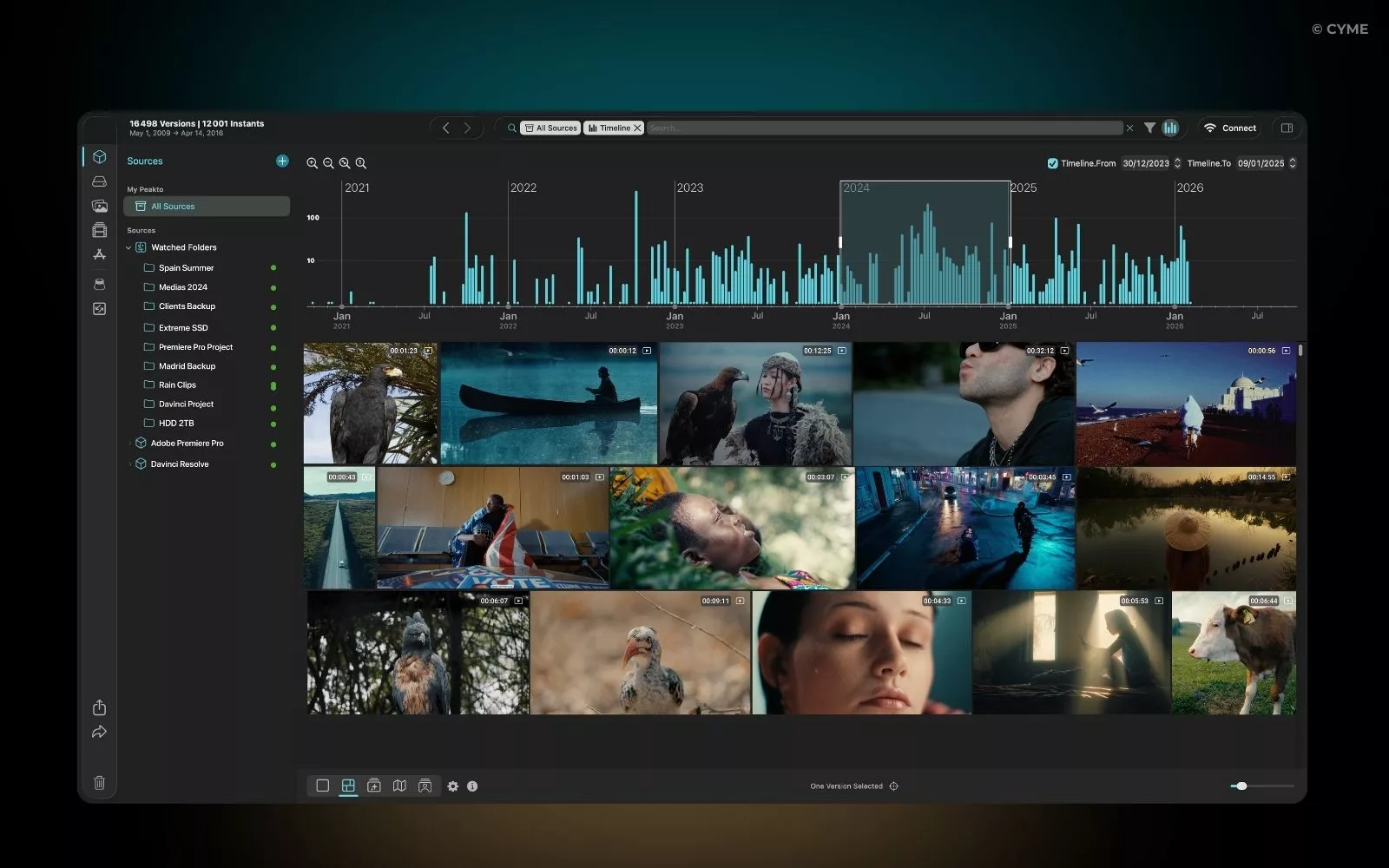Screen dimensions: 1389x868
Task: Open the filter funnel icon
Action: click(x=1149, y=128)
